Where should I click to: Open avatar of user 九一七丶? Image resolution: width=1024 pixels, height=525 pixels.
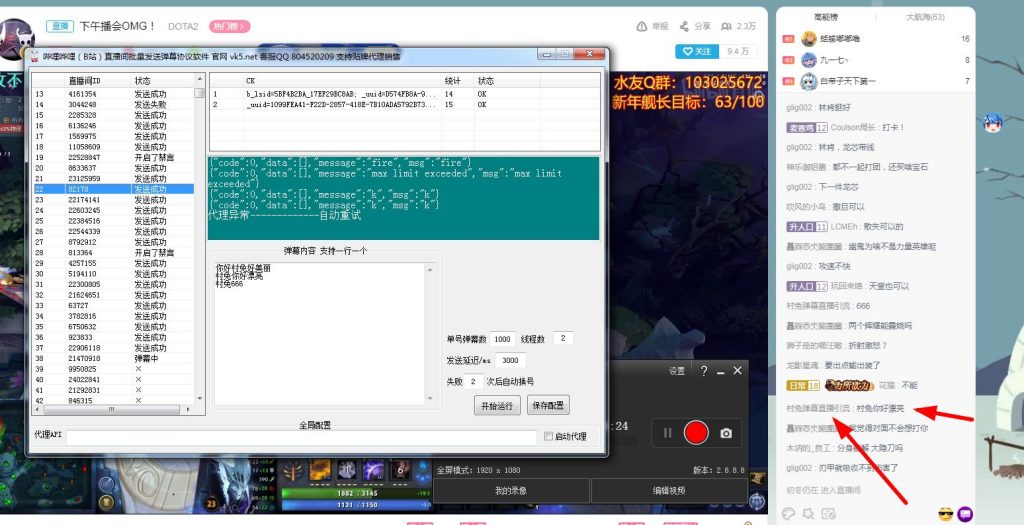coord(809,60)
